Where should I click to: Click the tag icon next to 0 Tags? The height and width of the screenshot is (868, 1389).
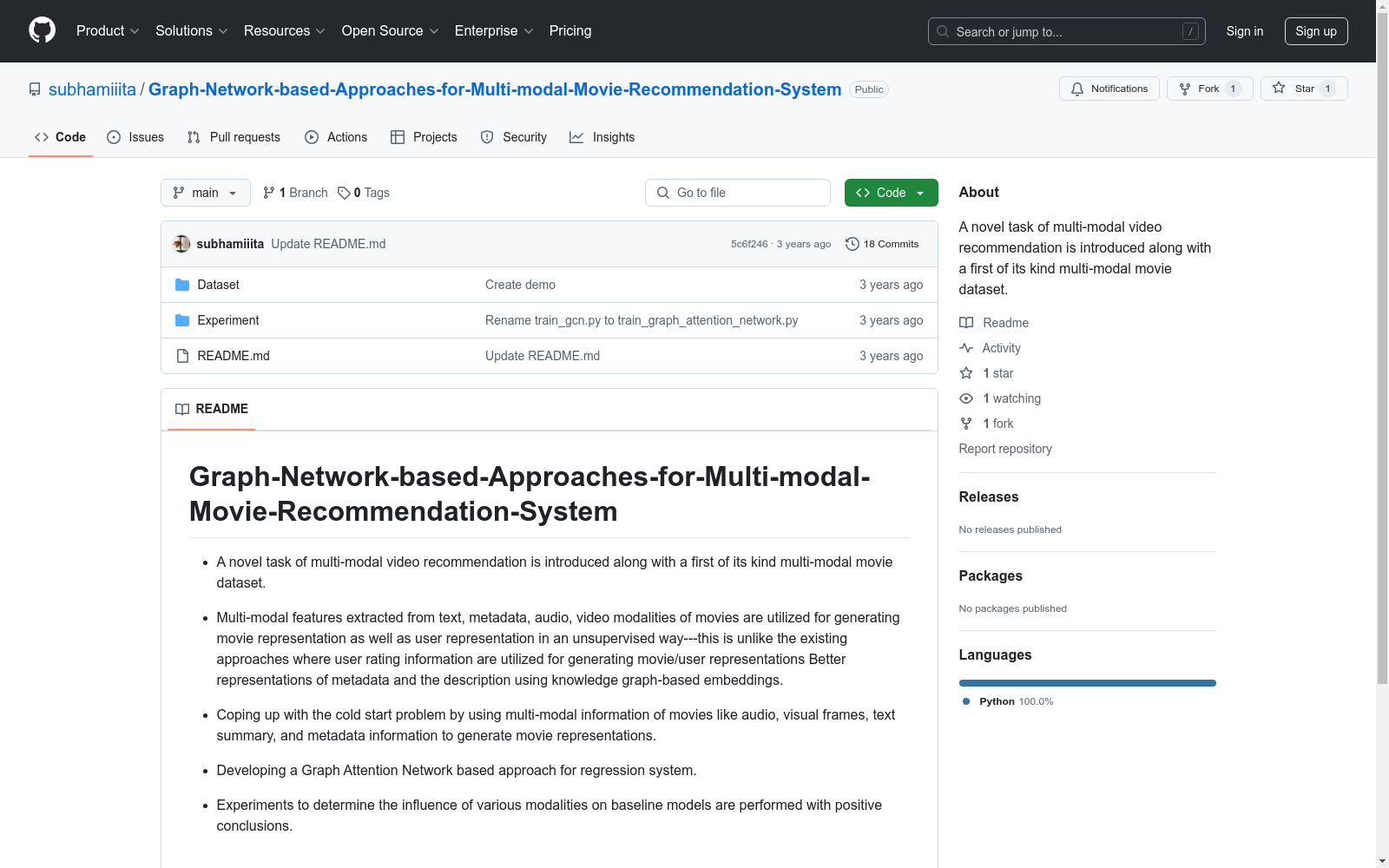coord(344,193)
